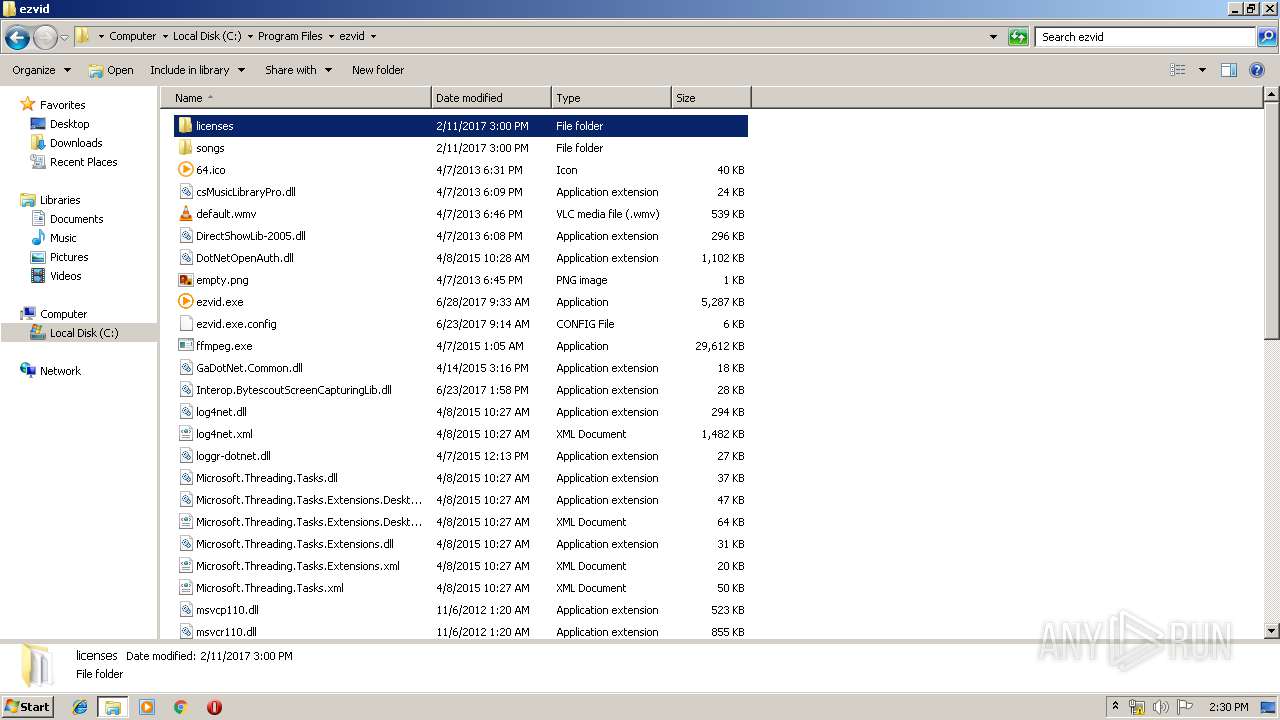The width and height of the screenshot is (1280, 720).
Task: Open Chrome from the taskbar
Action: 180,707
